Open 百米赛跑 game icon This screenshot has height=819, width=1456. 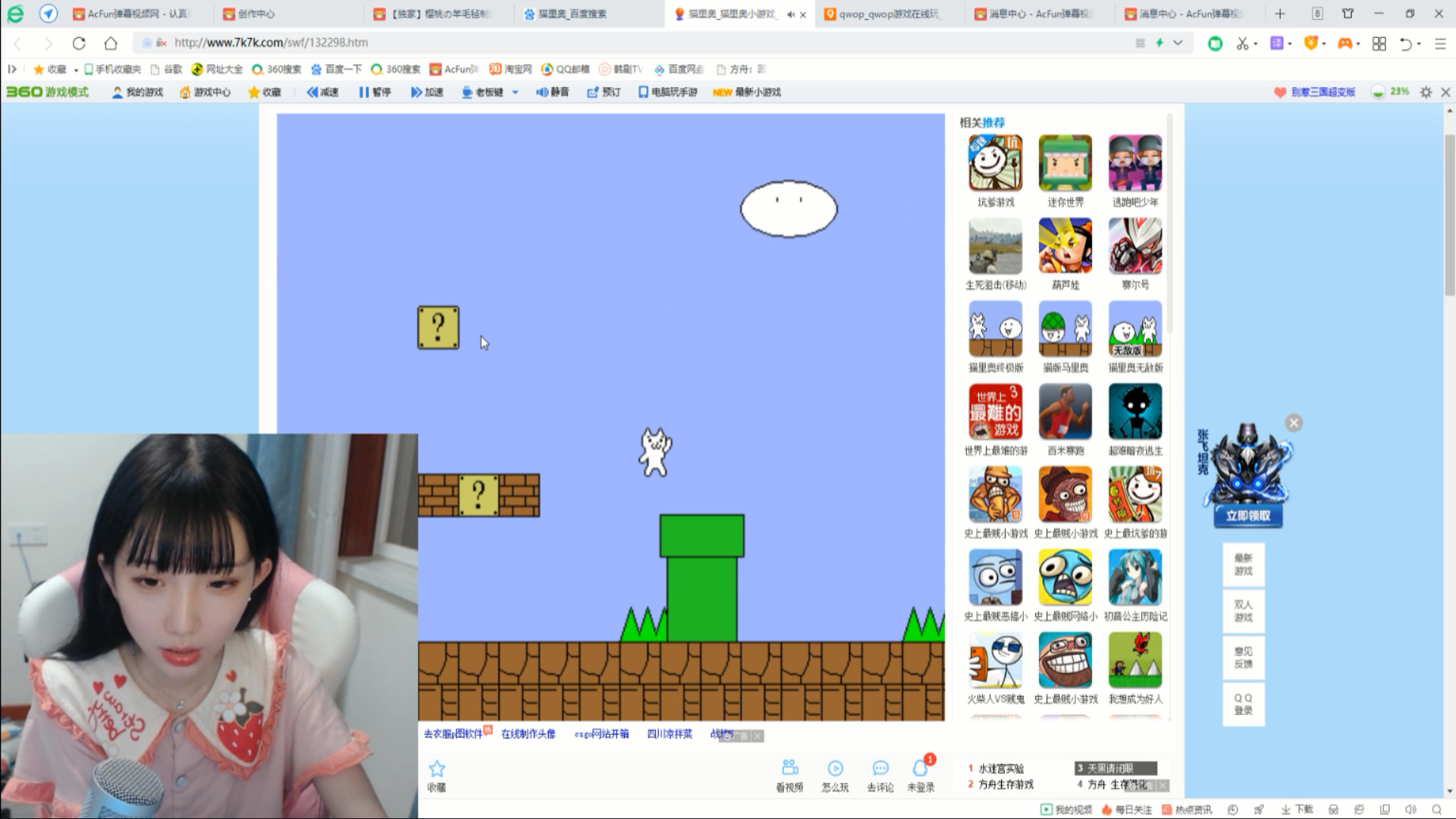click(1065, 411)
